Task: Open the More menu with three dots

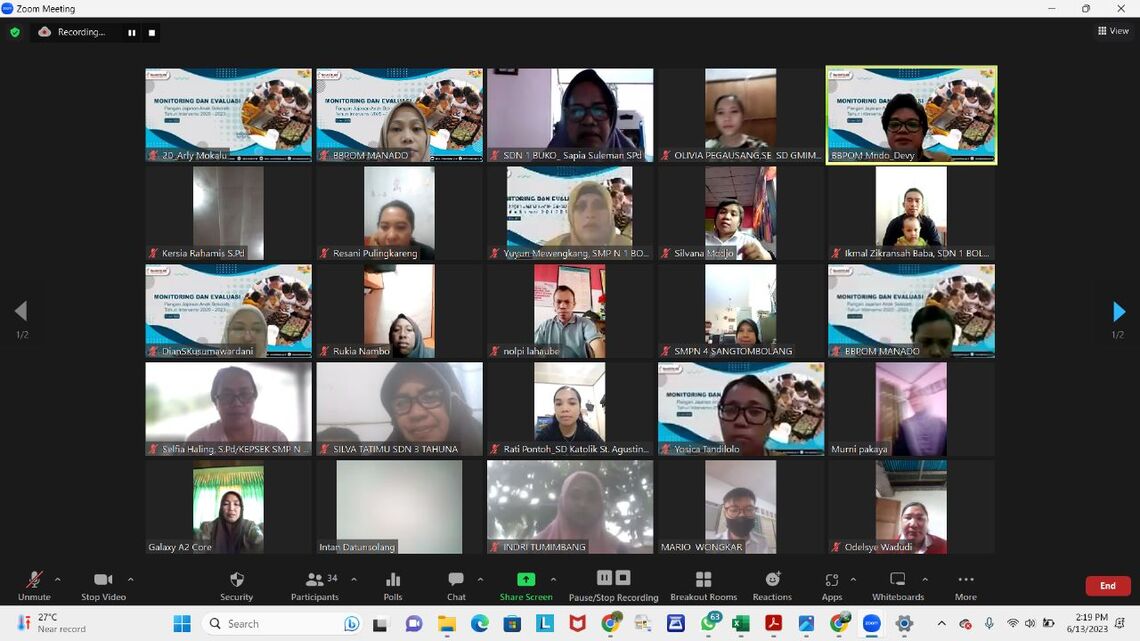Action: tap(965, 584)
